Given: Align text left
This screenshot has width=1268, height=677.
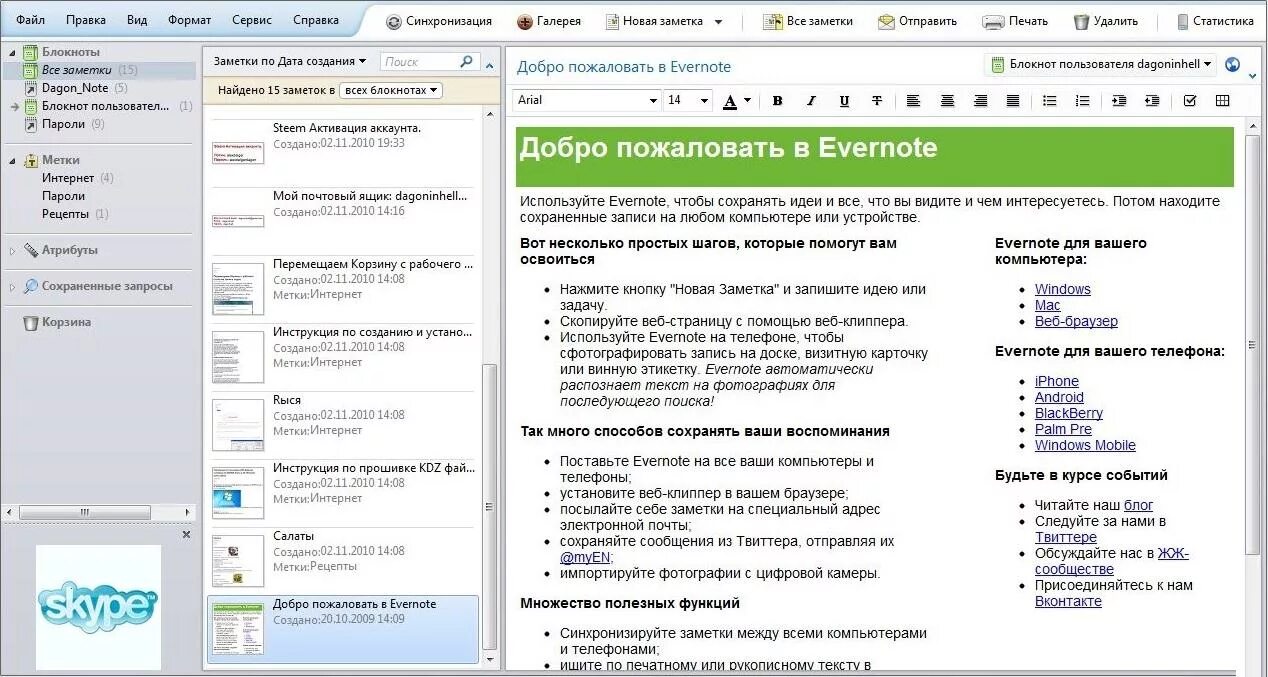Looking at the screenshot, I should tap(913, 100).
